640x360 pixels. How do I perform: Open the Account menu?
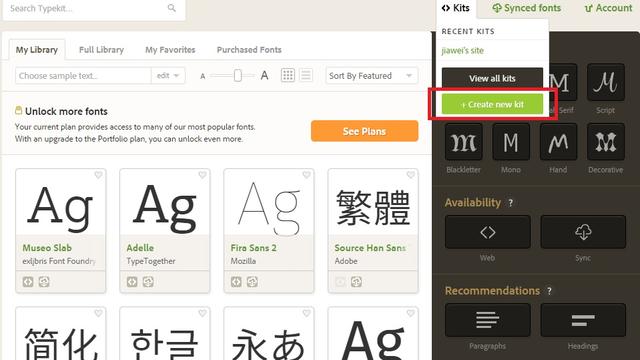coord(609,8)
